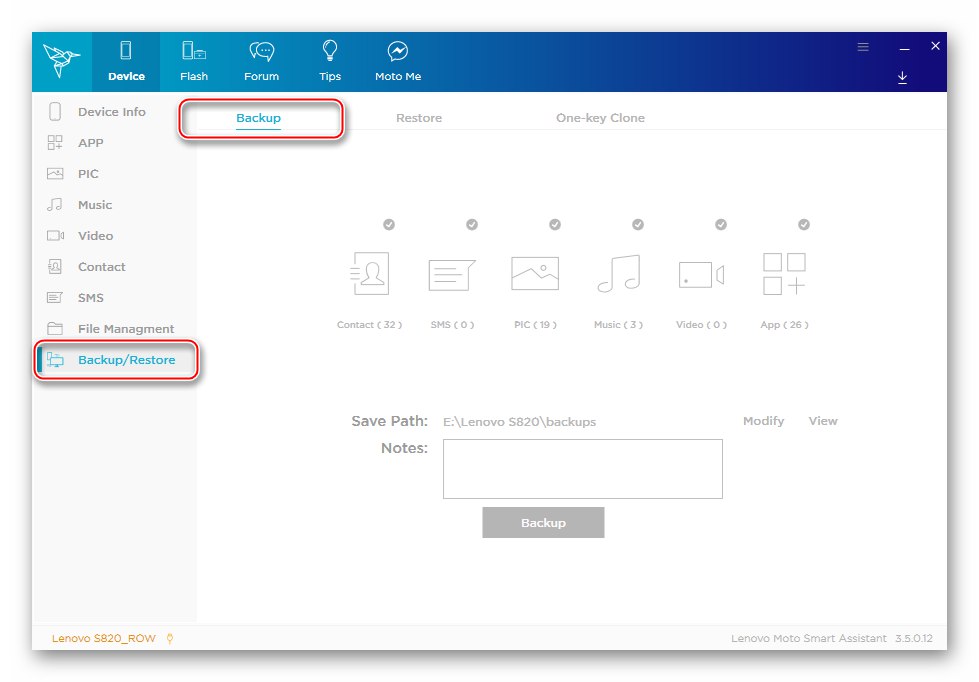Open the Device tab in top bar
The height and width of the screenshot is (682, 979).
[126, 62]
